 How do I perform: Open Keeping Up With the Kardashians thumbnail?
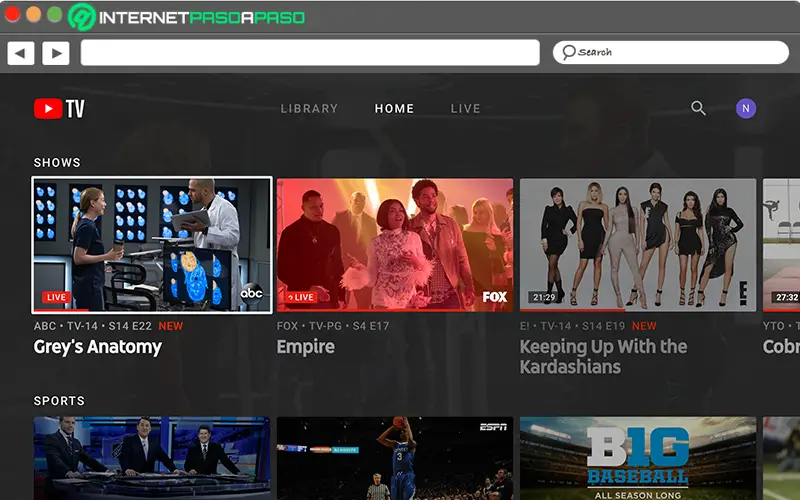pos(638,245)
